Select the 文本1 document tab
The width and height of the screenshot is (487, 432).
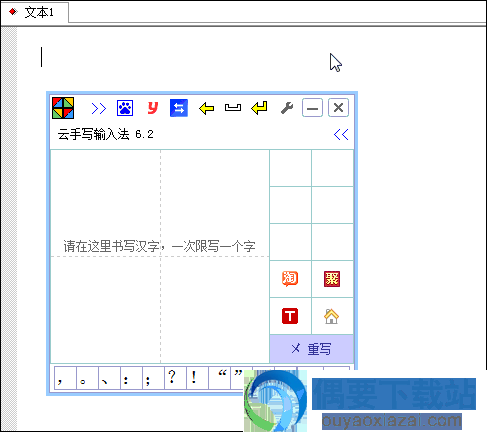(35, 12)
